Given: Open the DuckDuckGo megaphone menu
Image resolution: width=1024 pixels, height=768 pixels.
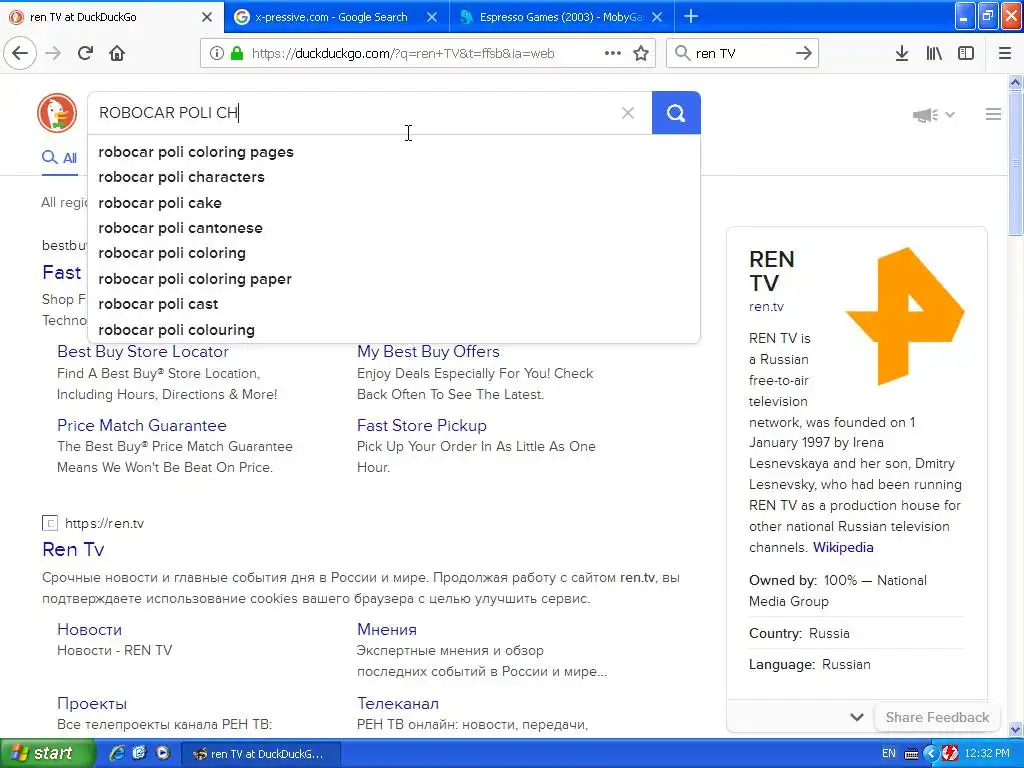Looking at the screenshot, I should tap(933, 115).
